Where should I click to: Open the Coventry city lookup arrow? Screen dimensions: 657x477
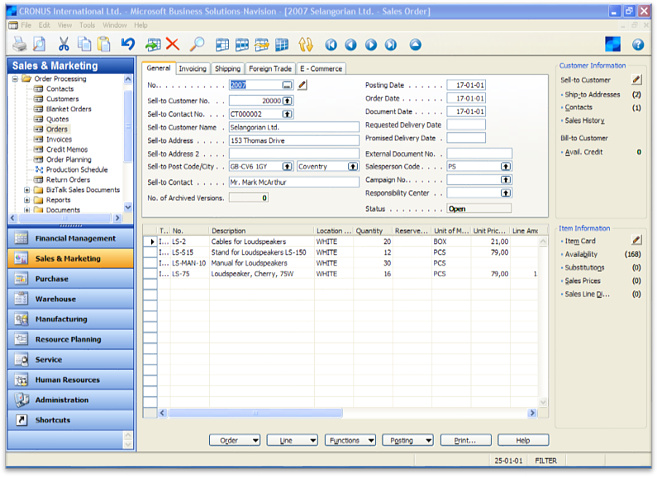(353, 166)
